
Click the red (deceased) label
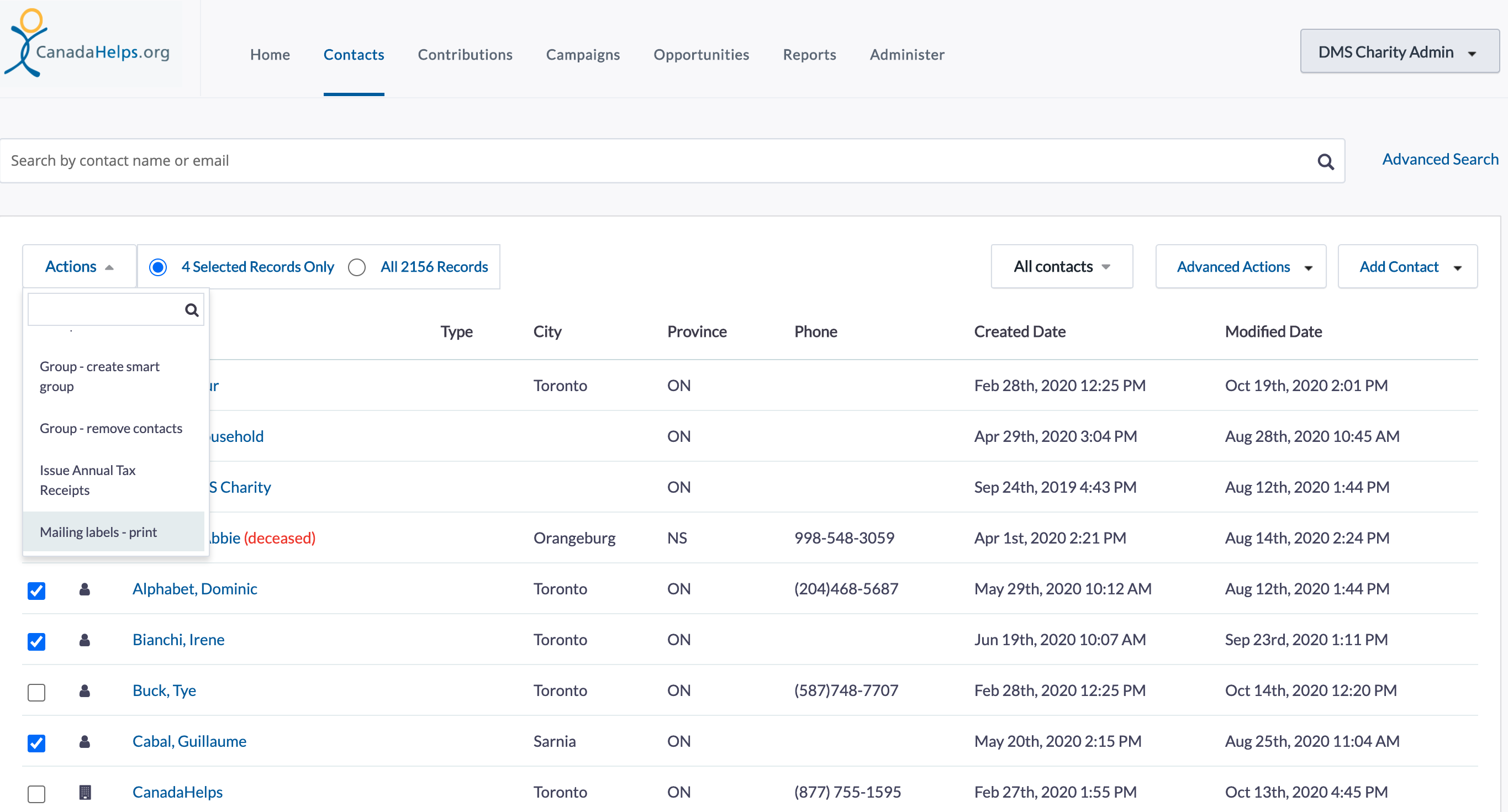tap(280, 538)
